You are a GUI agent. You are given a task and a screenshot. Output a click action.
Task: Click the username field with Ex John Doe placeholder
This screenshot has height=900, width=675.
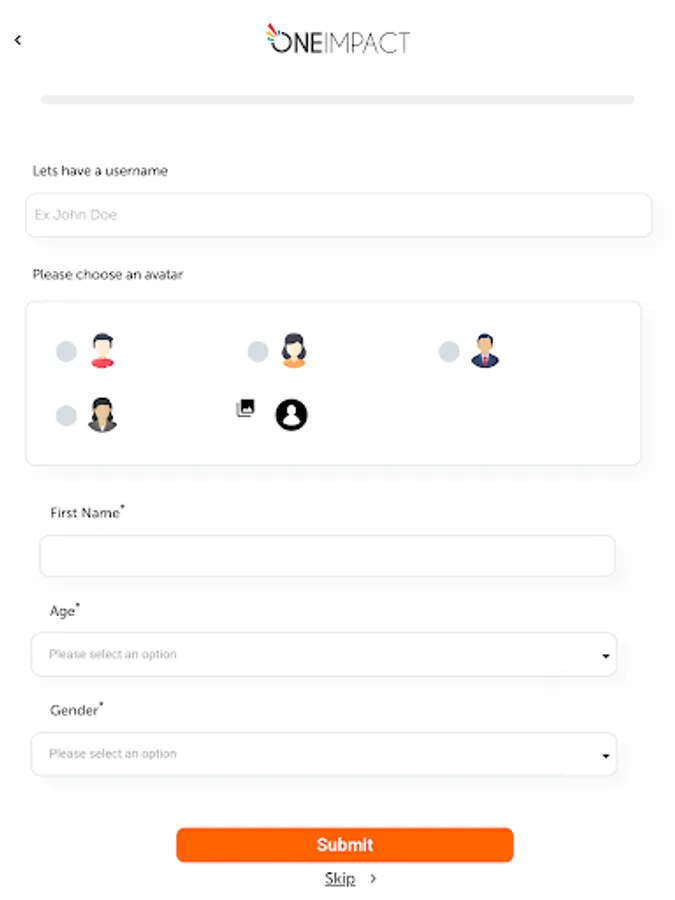coord(338,214)
